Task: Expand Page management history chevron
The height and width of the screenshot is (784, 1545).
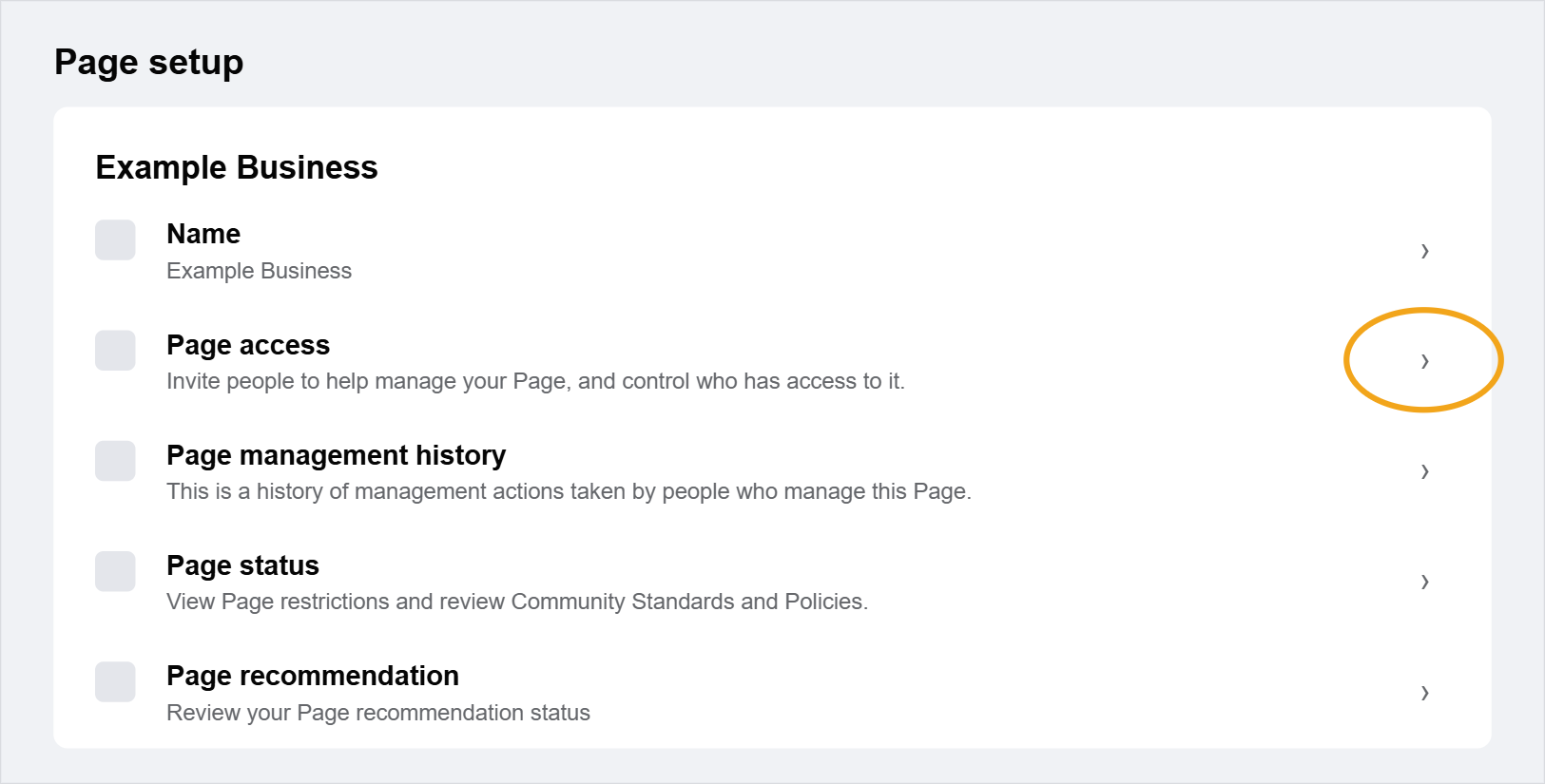Action: tap(1424, 471)
